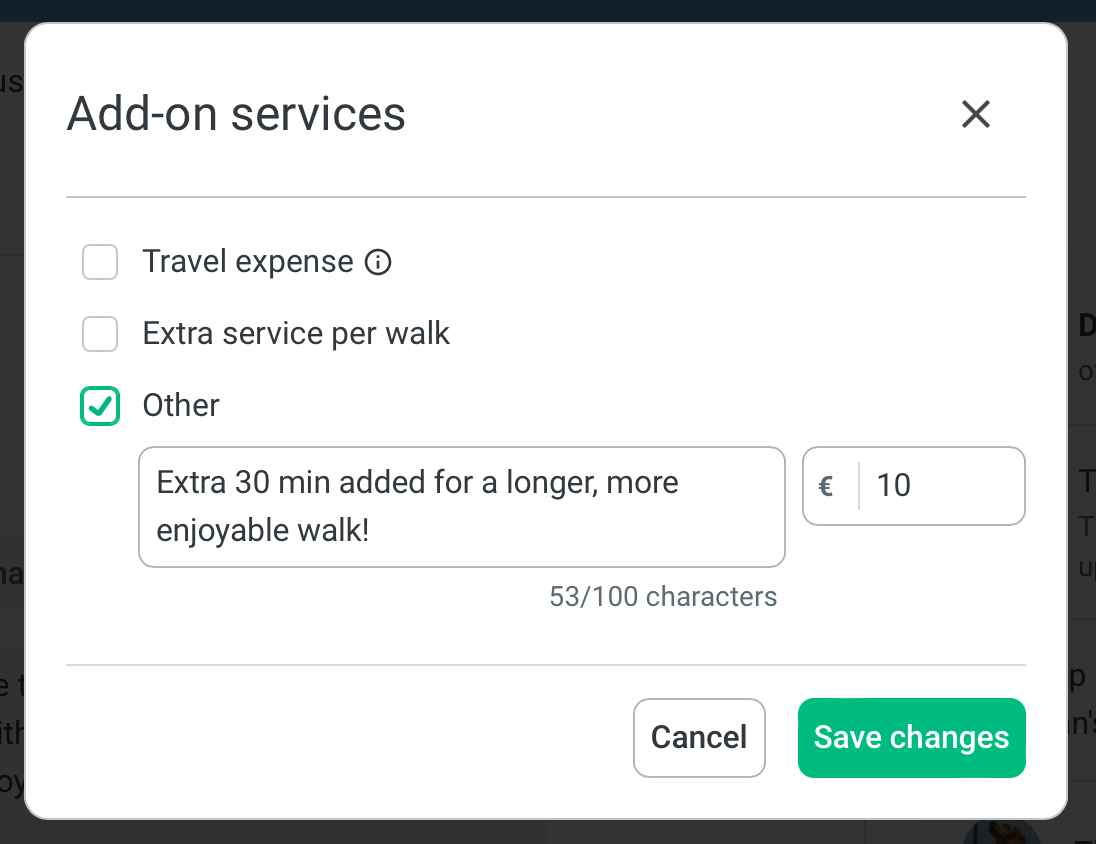1096x844 pixels.
Task: Click the Travel expense info icon
Action: point(378,263)
